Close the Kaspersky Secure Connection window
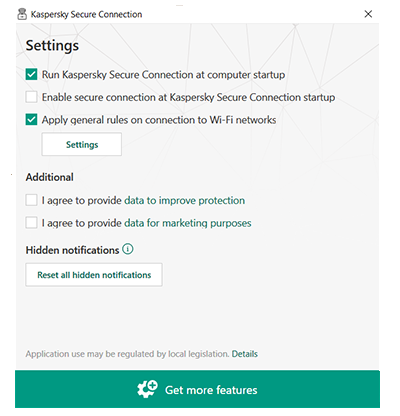 (x=368, y=14)
